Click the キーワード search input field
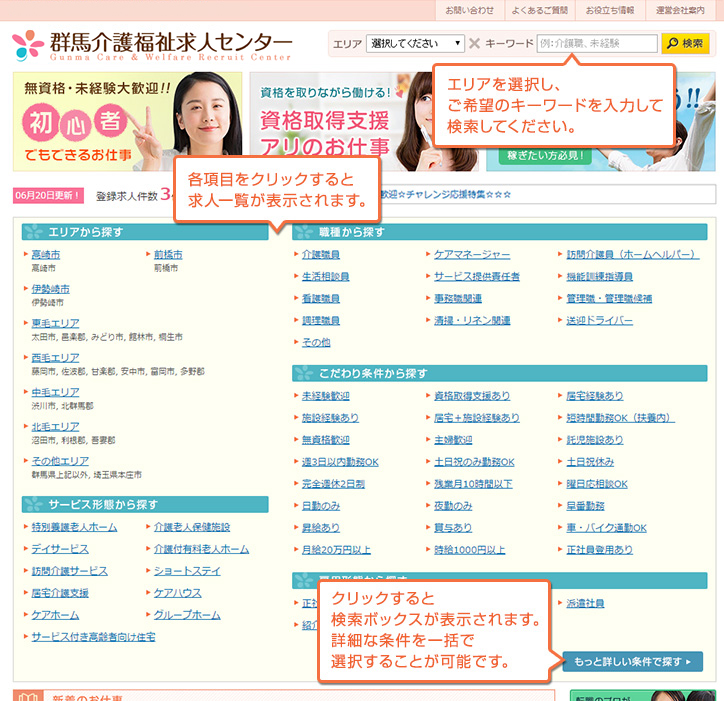The image size is (724, 701). click(x=596, y=44)
